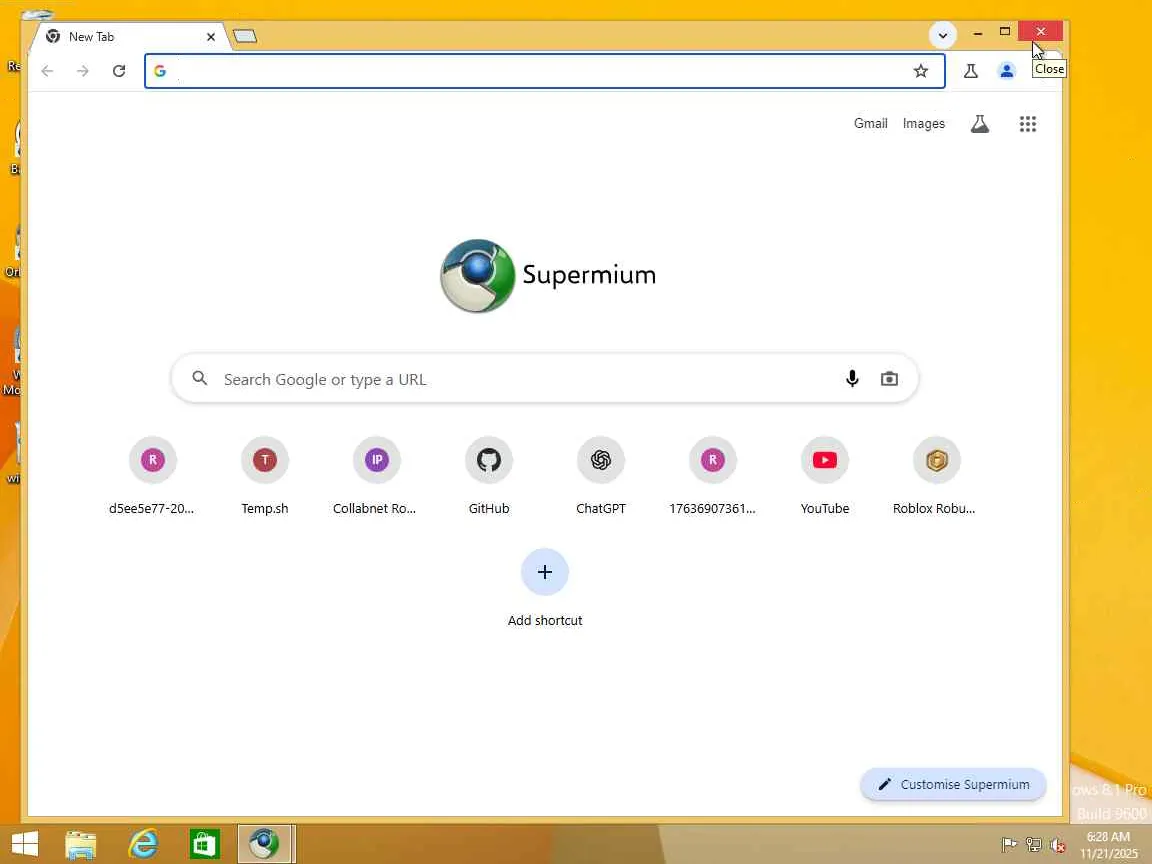
Task: Click the back navigation arrow
Action: [48, 71]
